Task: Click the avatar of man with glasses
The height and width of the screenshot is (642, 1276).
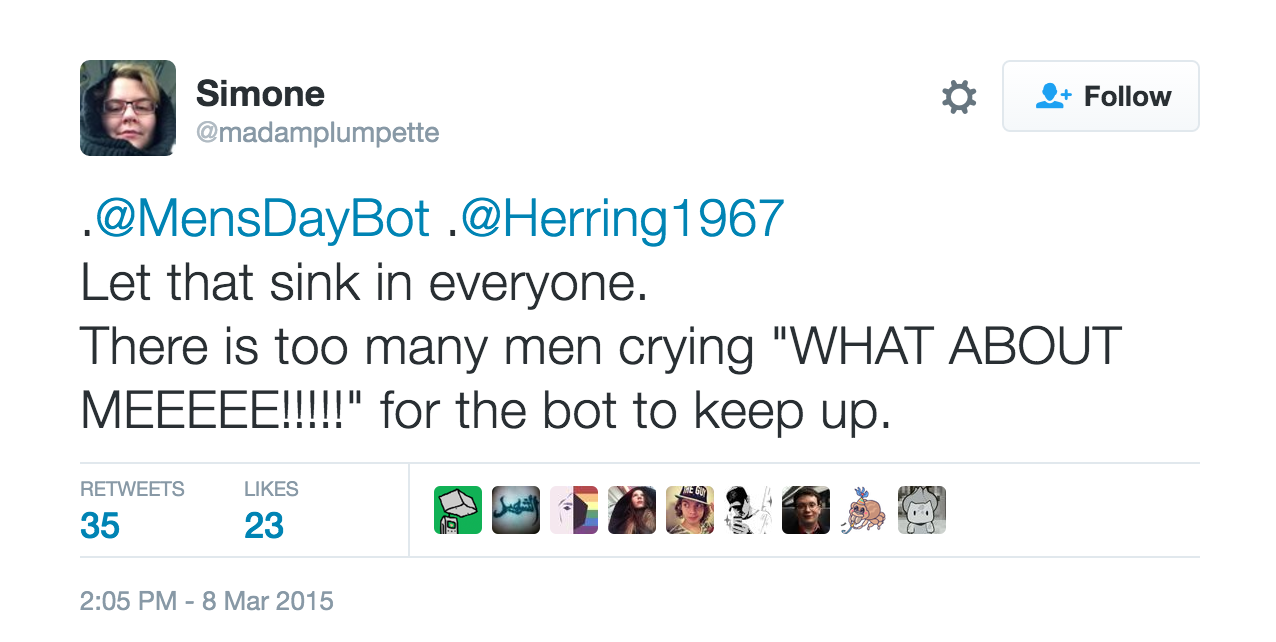Action: point(806,510)
